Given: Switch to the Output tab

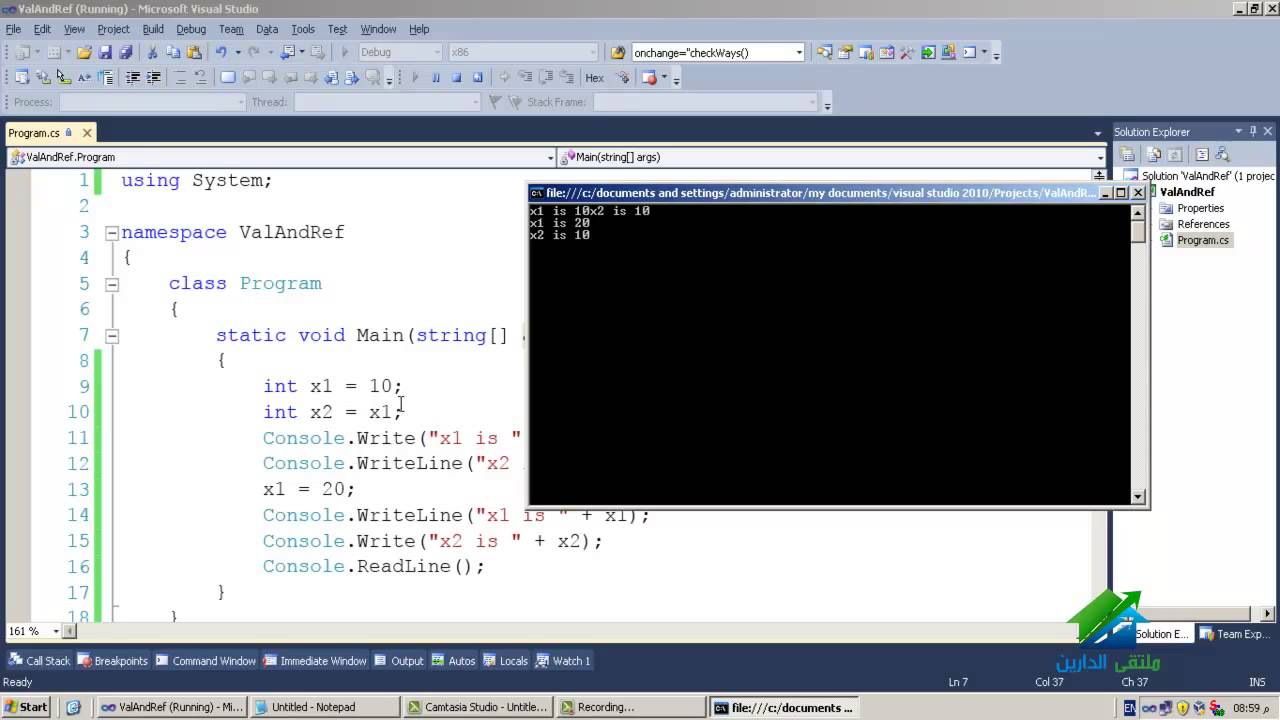Looking at the screenshot, I should pos(398,660).
